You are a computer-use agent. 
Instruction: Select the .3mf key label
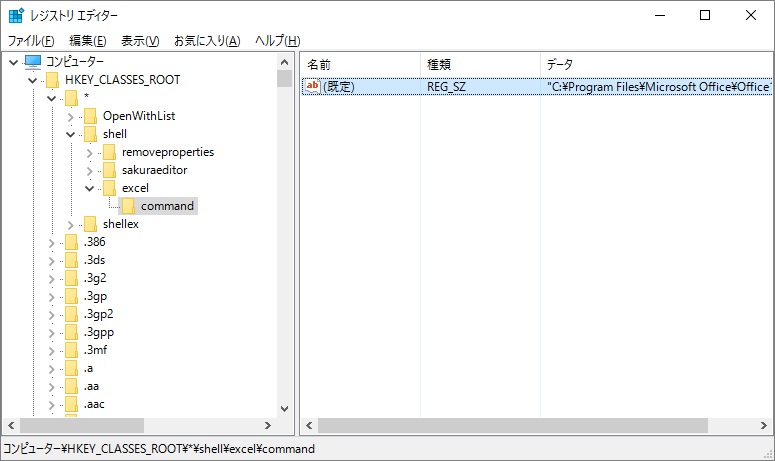(x=95, y=350)
